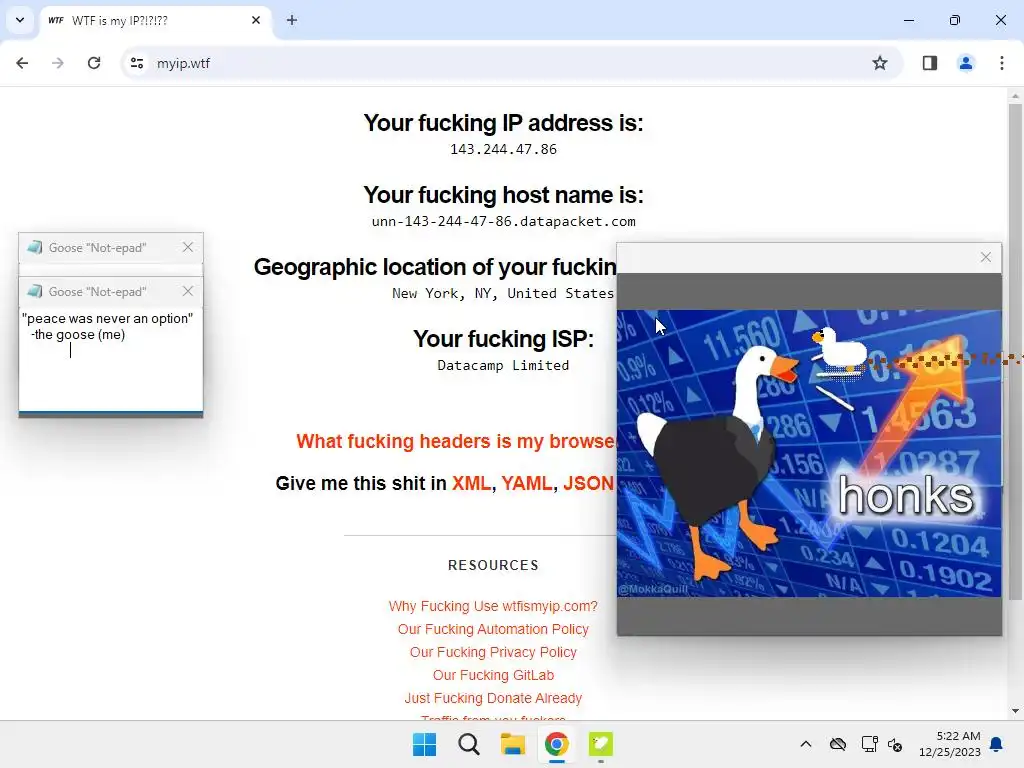The width and height of the screenshot is (1024, 768).
Task: Close the lower Goose Not-epad window
Action: pyautogui.click(x=188, y=291)
